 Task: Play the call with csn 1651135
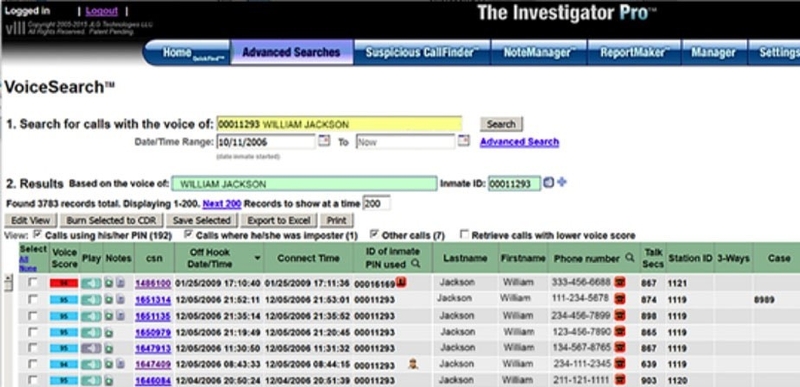click(x=91, y=316)
